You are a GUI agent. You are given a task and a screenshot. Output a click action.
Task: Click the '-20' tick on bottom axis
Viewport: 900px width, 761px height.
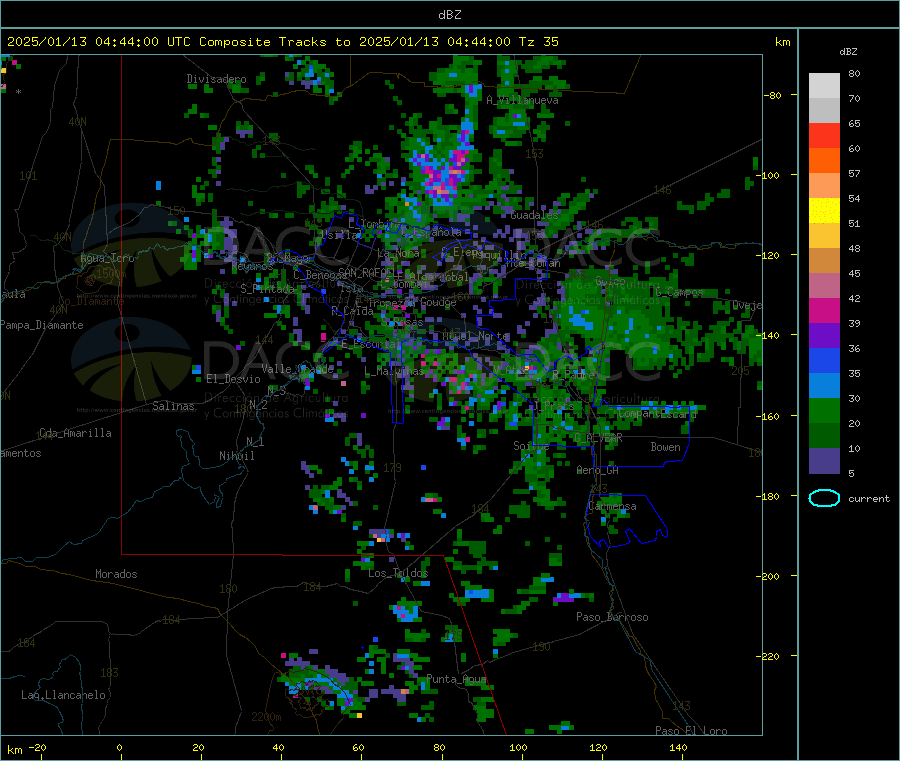click(x=37, y=748)
